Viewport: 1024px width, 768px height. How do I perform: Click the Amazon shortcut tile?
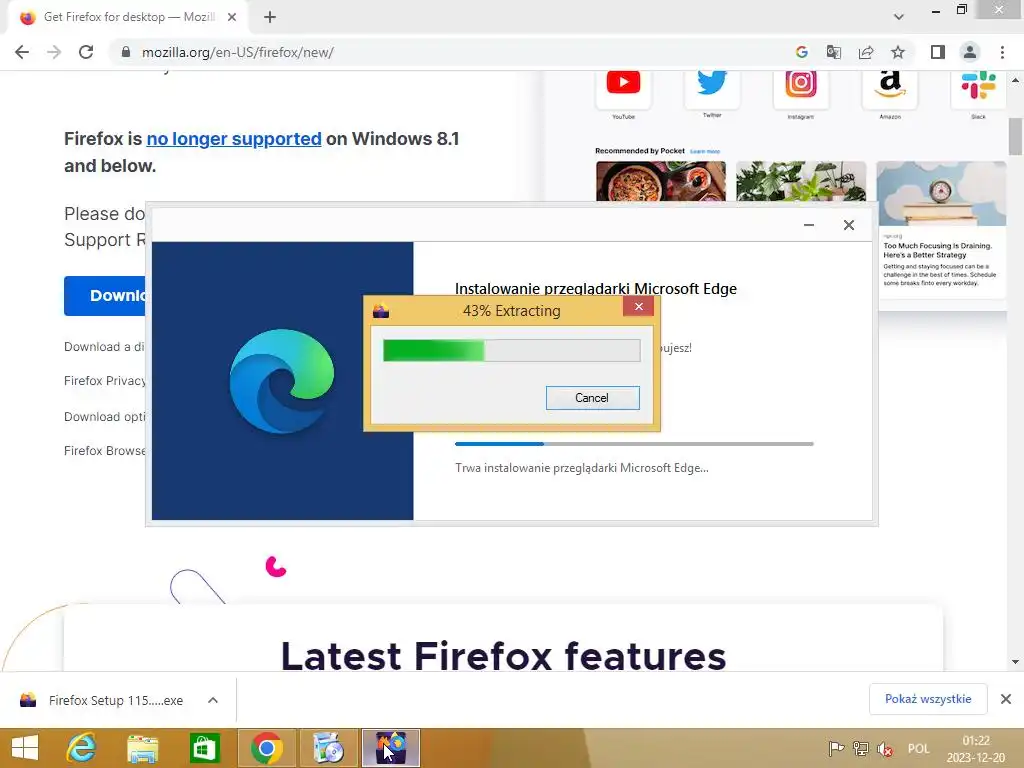pos(889,89)
